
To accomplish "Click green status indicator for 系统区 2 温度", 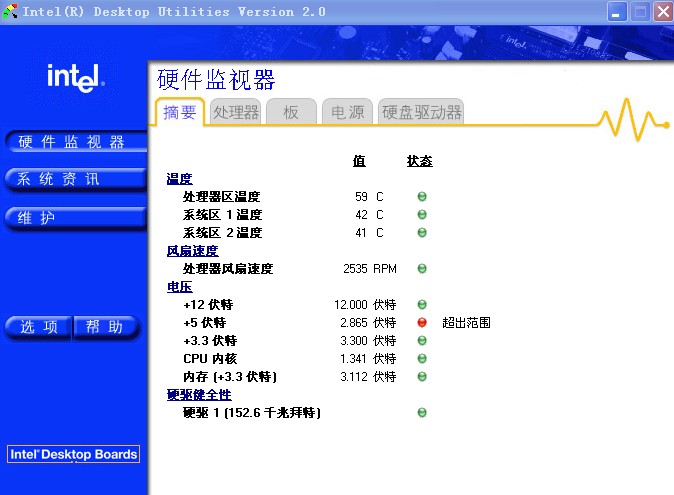I will click(x=422, y=232).
